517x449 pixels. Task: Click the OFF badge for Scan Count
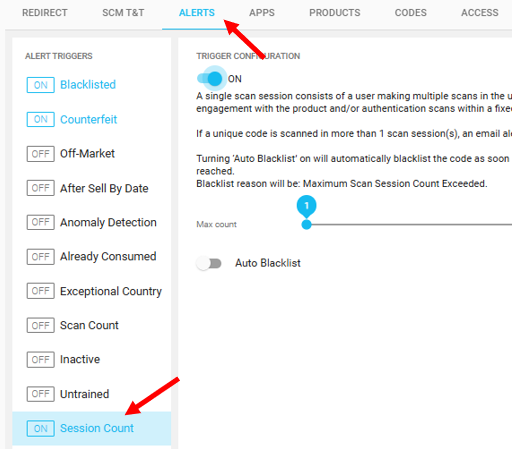[41, 325]
